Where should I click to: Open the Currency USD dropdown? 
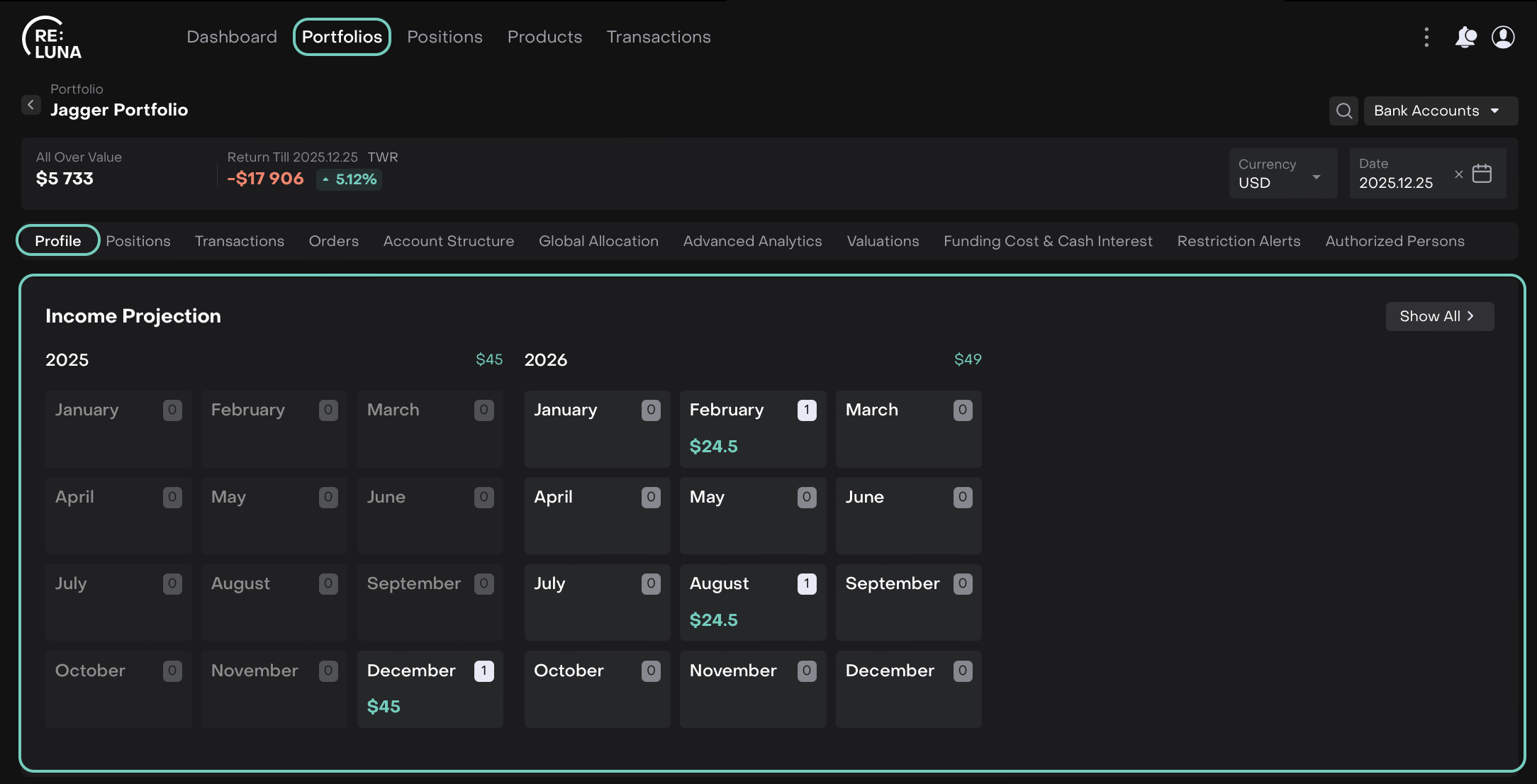click(x=1282, y=174)
